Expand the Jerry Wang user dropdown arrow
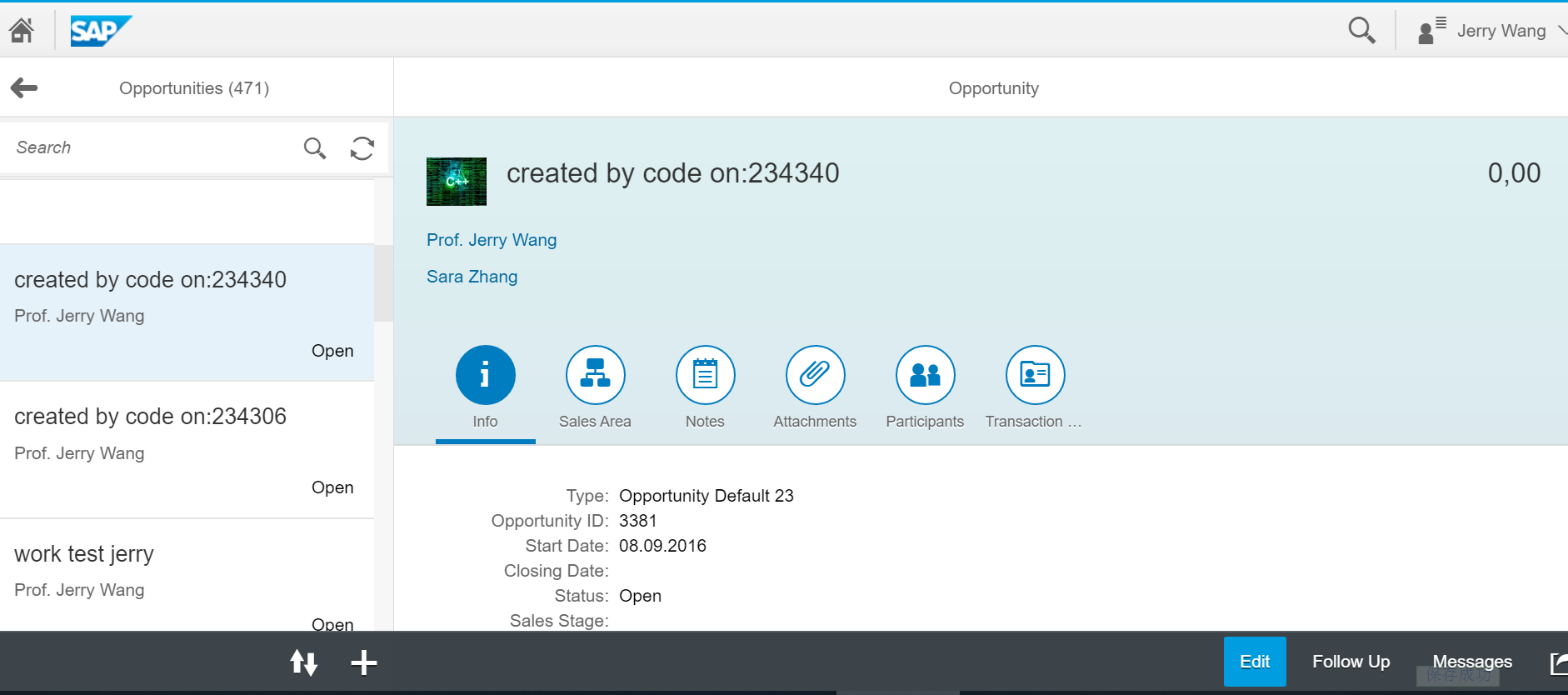The width and height of the screenshot is (1568, 695). coord(1561,31)
